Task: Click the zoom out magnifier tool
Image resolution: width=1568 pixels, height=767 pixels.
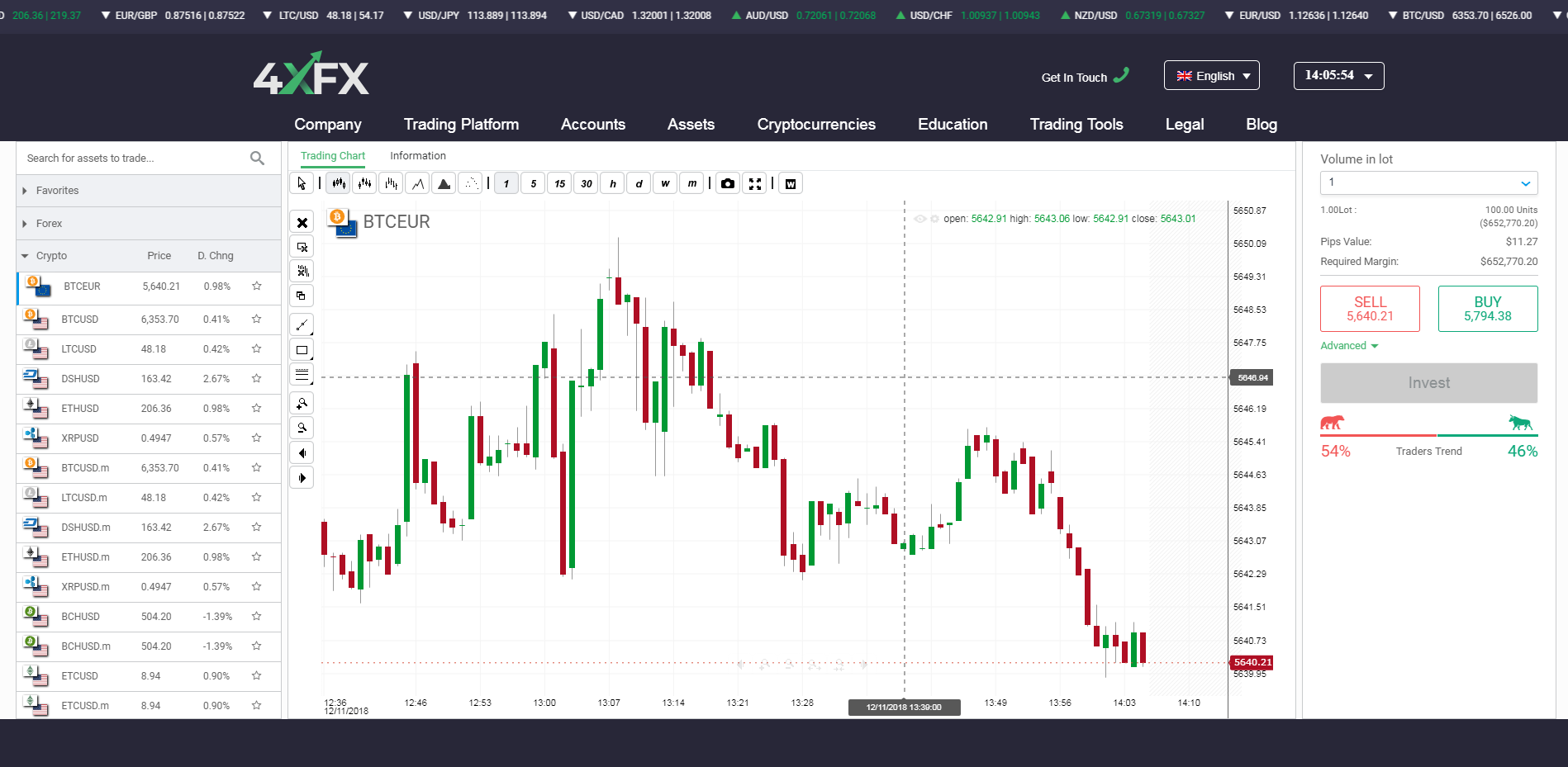Action: point(302,428)
